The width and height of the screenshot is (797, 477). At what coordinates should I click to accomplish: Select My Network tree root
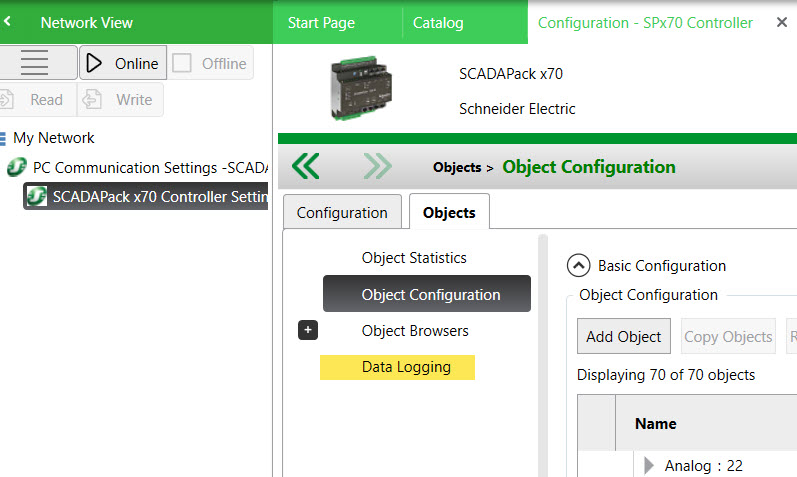click(x=53, y=138)
